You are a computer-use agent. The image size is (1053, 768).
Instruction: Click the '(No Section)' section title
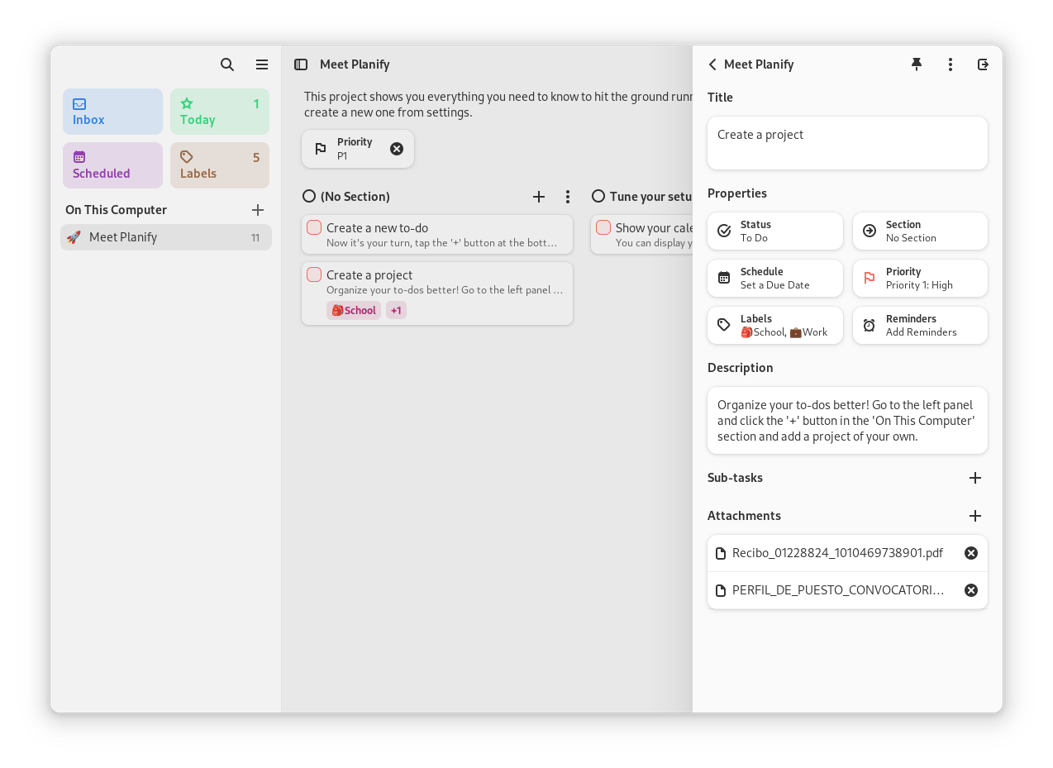click(355, 197)
